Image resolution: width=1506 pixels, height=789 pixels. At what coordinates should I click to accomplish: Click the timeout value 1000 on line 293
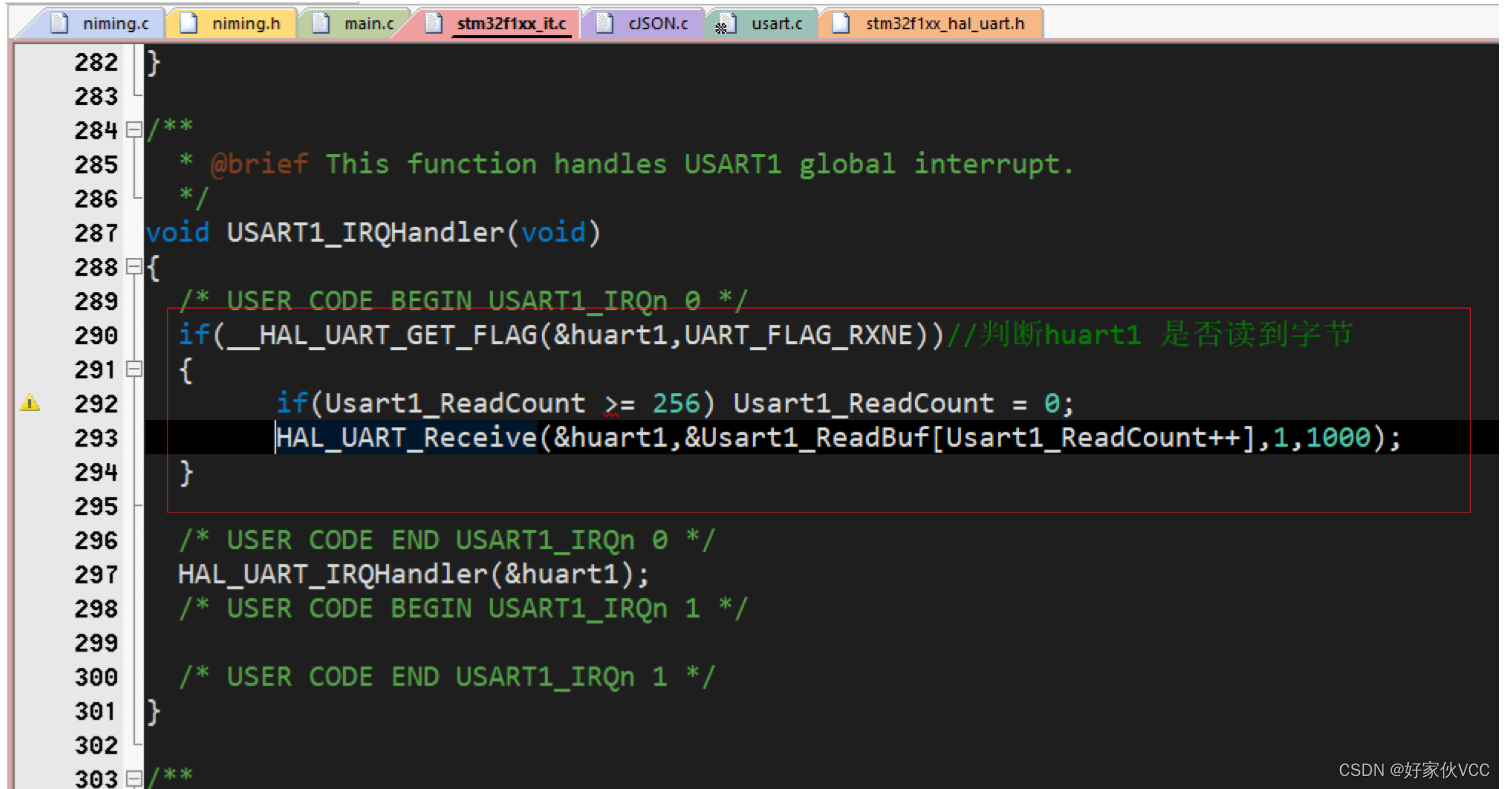point(1338,438)
